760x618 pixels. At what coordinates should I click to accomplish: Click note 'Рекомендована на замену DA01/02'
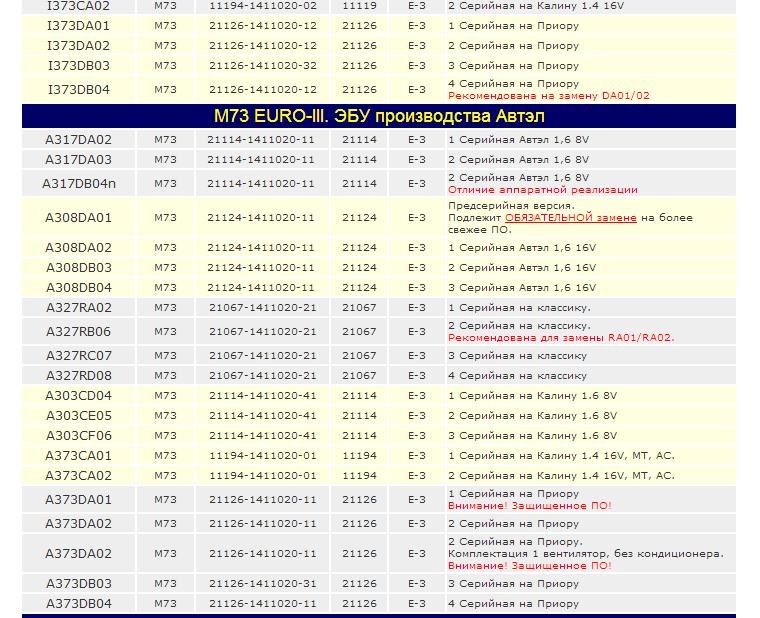coord(549,95)
